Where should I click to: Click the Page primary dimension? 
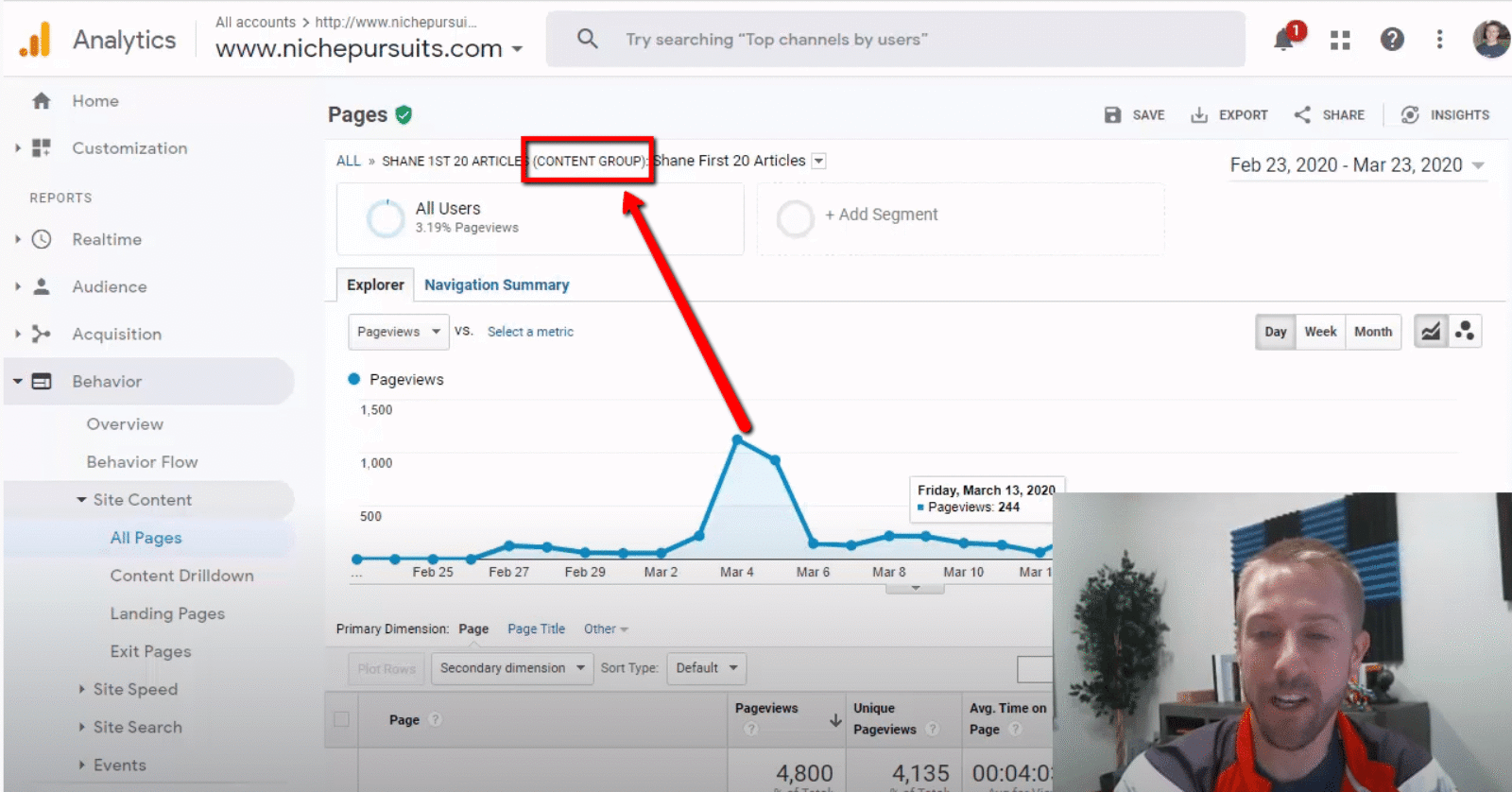(x=473, y=629)
